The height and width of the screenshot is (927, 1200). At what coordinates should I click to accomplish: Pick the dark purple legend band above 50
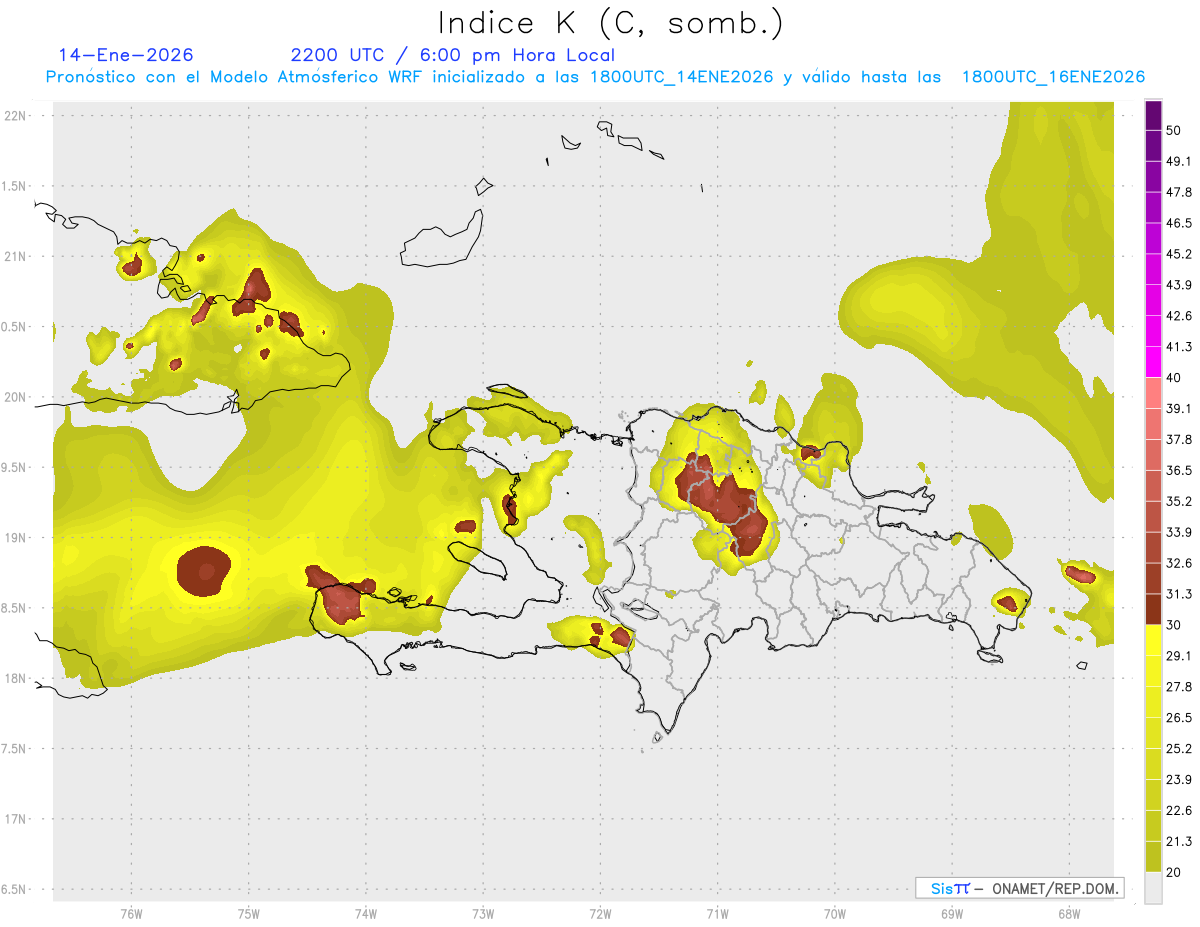(x=1154, y=115)
